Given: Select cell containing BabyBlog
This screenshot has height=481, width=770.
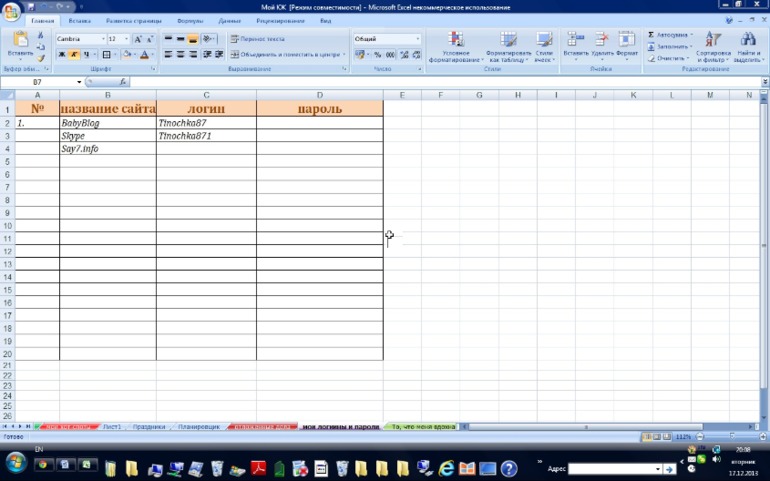Looking at the screenshot, I should 108,123.
